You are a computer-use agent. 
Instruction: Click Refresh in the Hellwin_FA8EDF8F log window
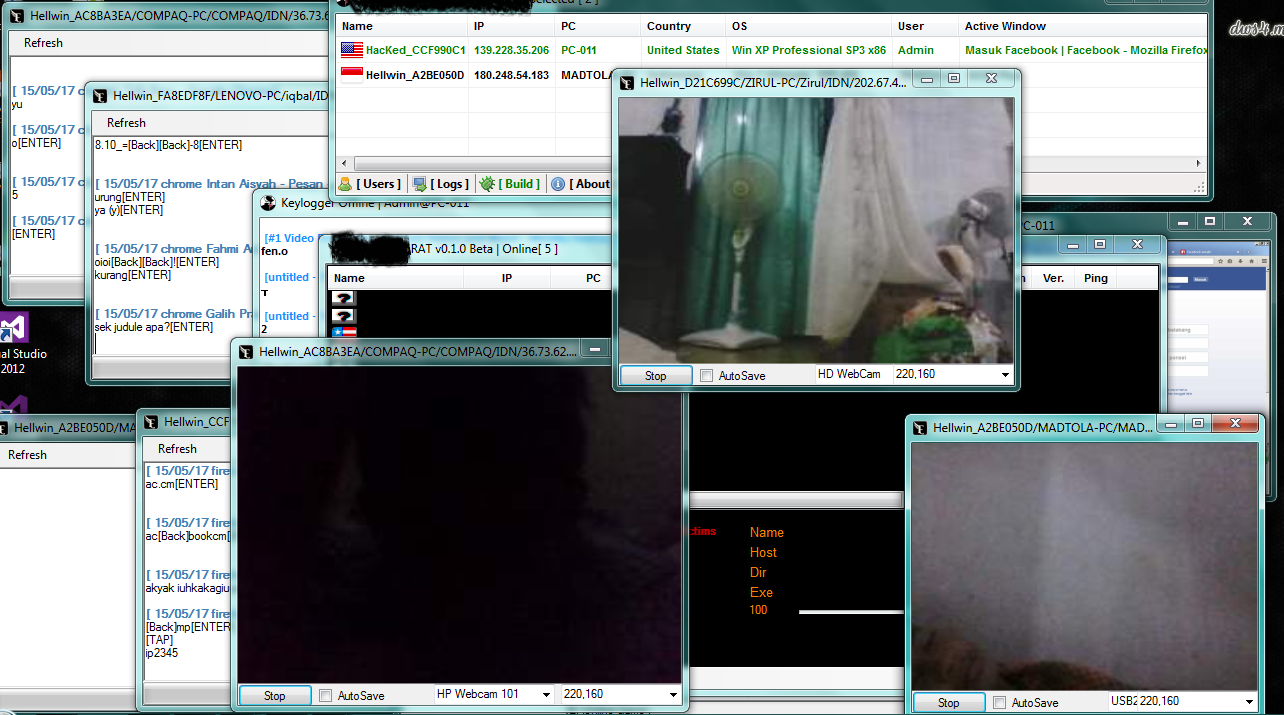click(x=126, y=123)
